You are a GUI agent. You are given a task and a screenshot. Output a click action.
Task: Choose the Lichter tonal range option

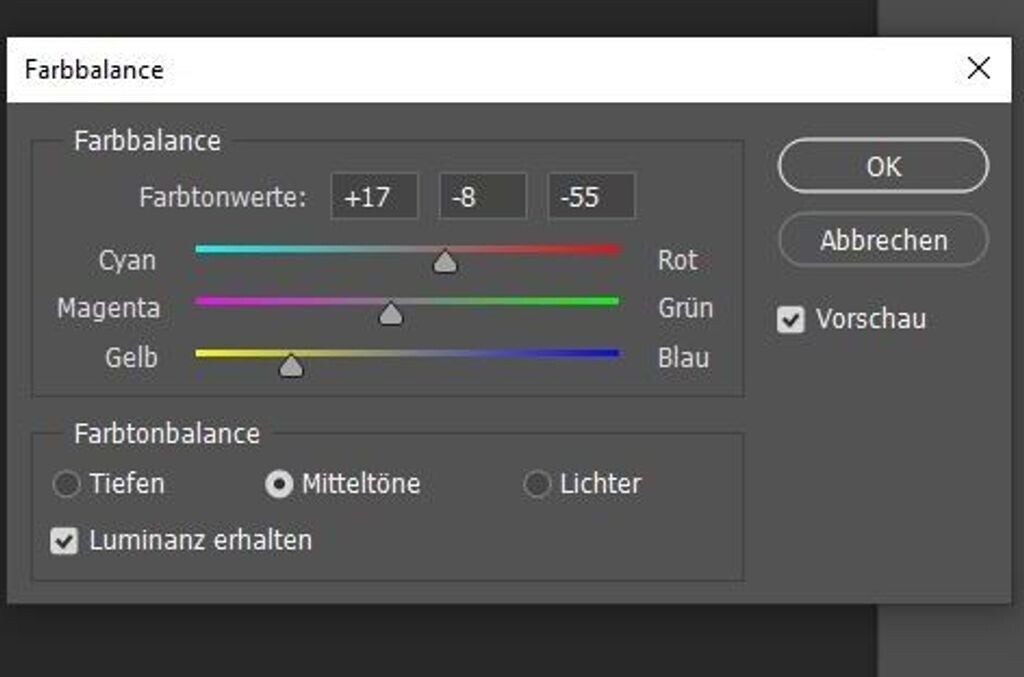tap(537, 485)
